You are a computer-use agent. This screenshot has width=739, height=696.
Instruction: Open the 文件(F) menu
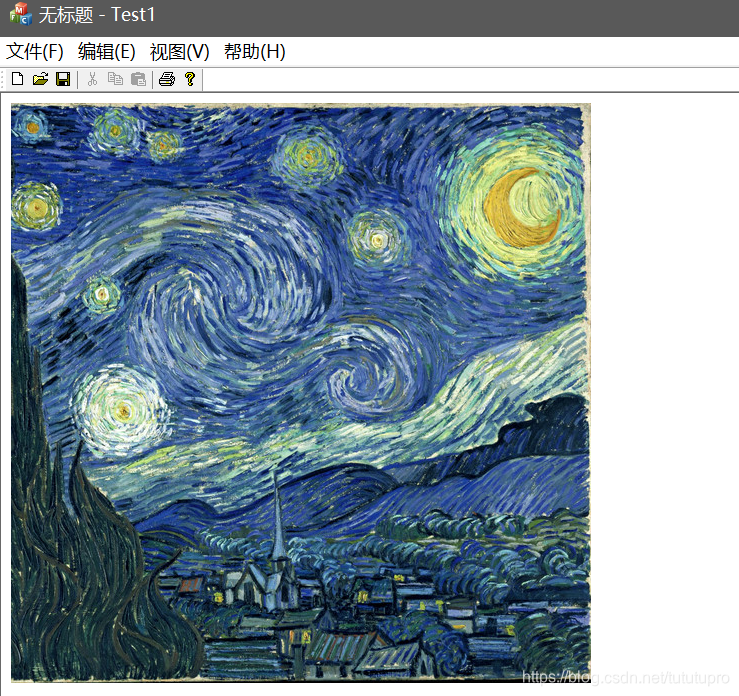pyautogui.click(x=35, y=51)
